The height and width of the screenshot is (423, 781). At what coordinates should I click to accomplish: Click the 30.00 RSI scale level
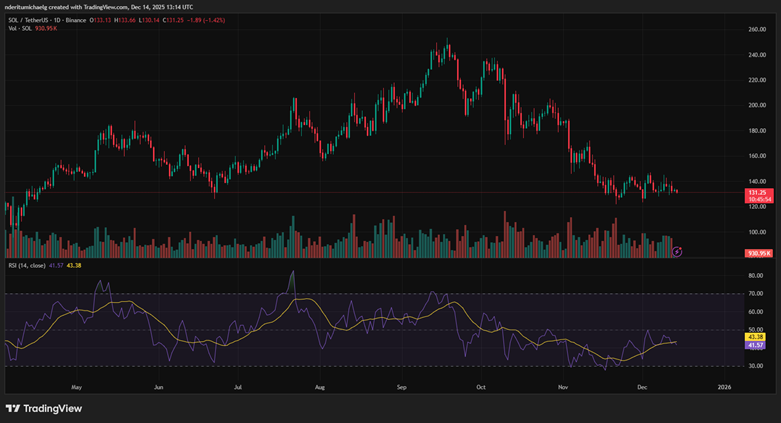(755, 366)
